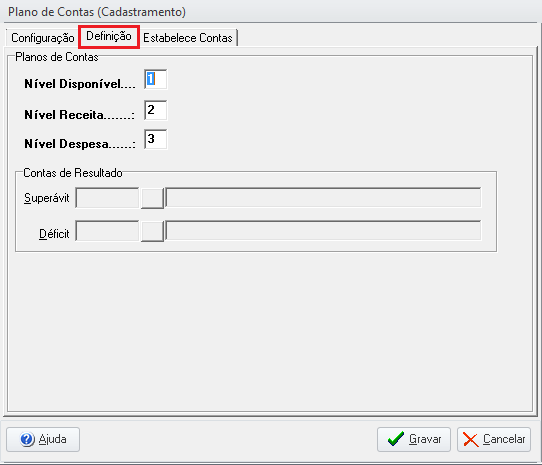Click the Déficit code field
The width and height of the screenshot is (542, 465).
[x=107, y=231]
